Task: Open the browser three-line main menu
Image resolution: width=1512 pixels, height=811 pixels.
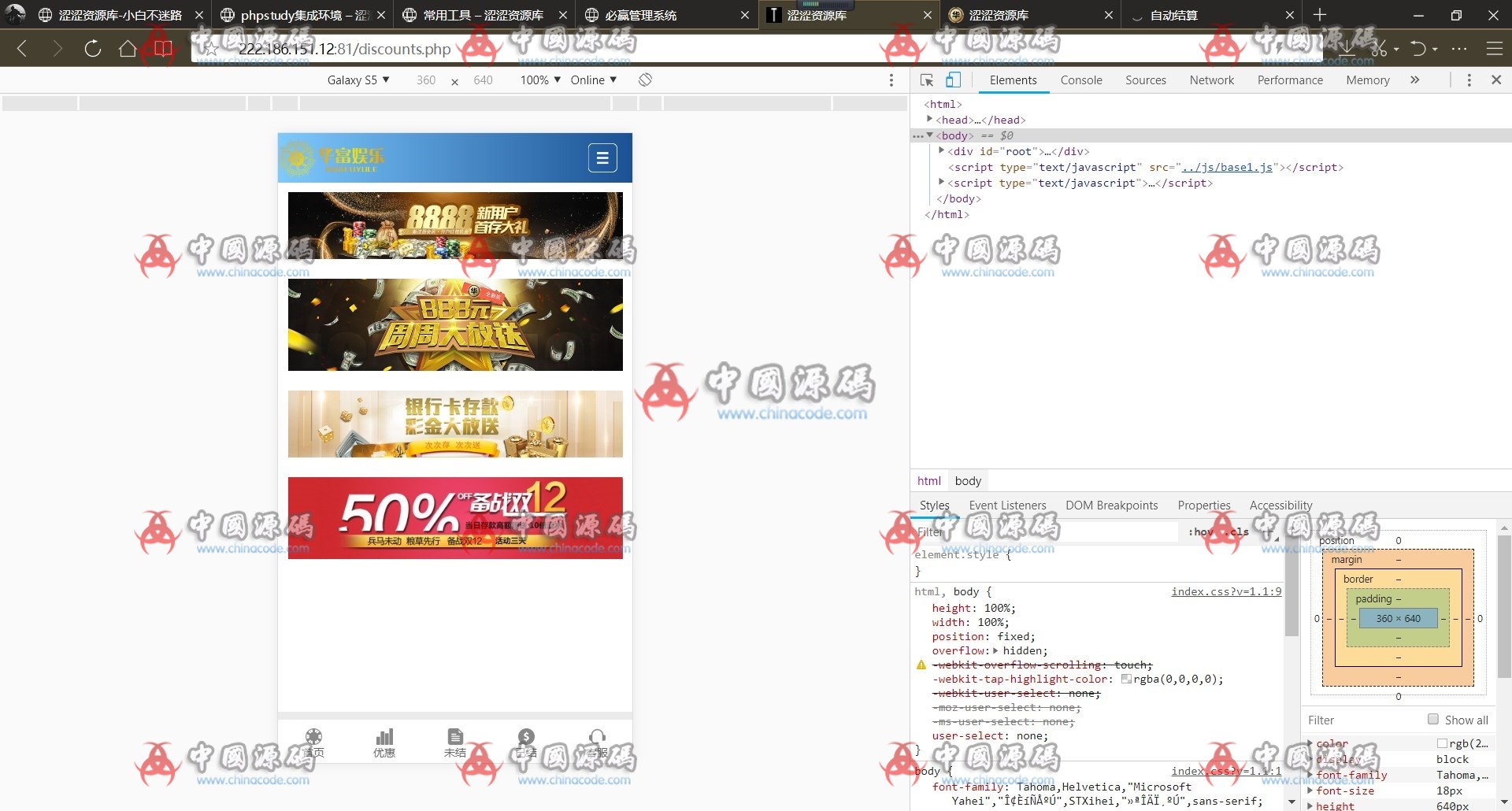Action: pos(1494,49)
